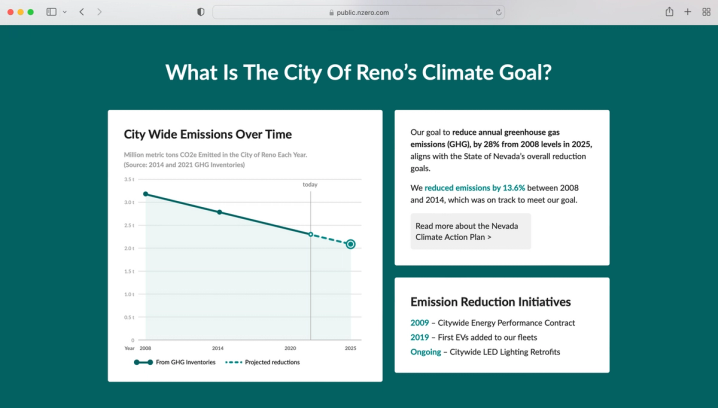
Task: Select the 2014 data point on chart
Action: 219,212
